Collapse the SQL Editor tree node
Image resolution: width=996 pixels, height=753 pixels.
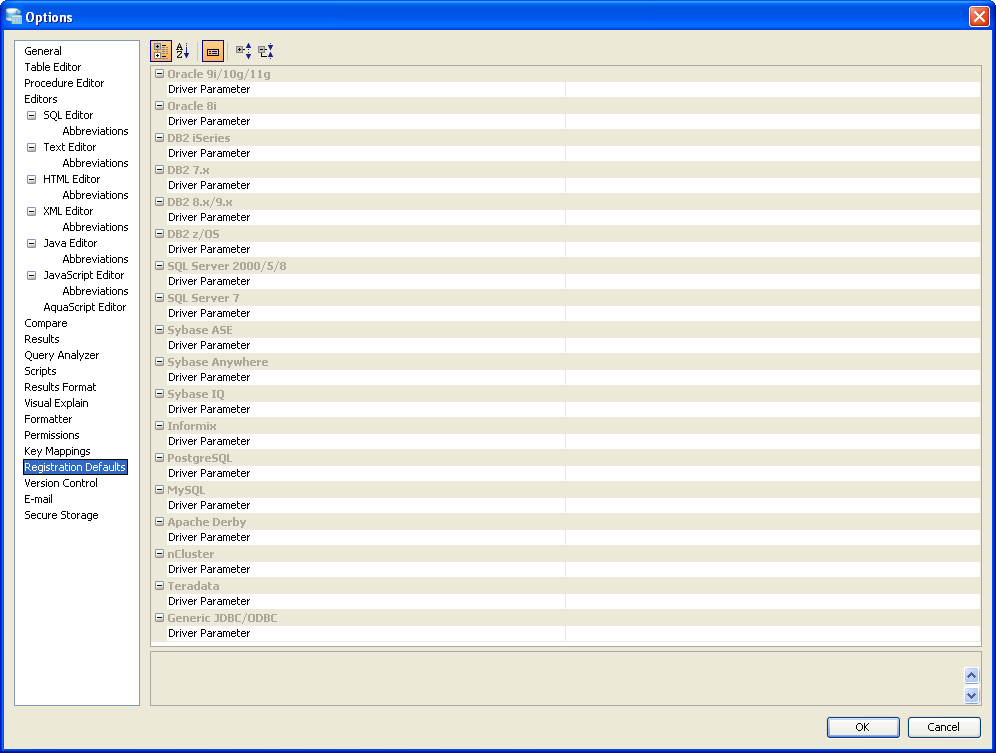31,116
